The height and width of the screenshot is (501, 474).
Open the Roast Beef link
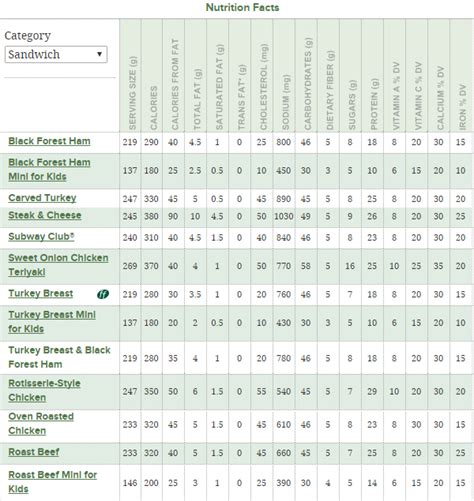point(34,452)
